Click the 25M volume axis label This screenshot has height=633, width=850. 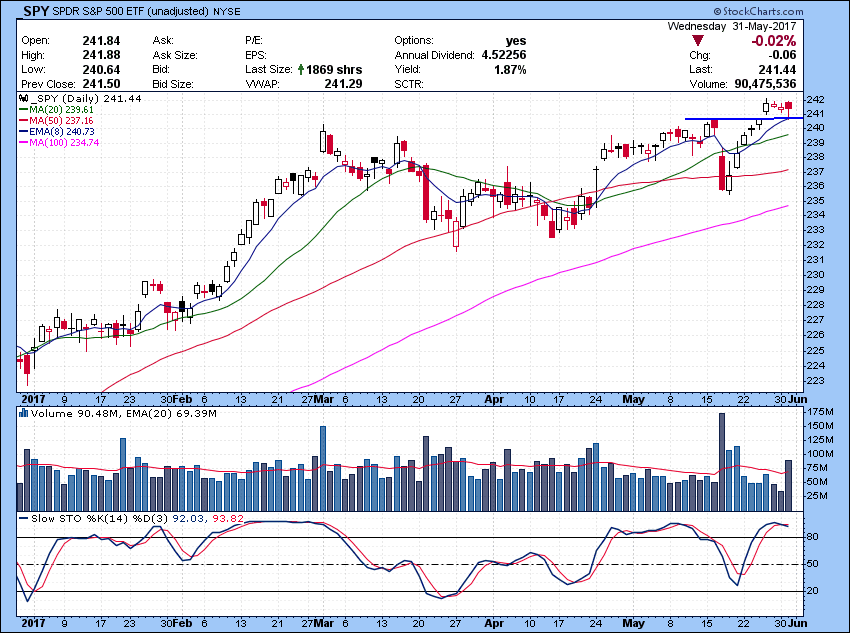click(817, 496)
